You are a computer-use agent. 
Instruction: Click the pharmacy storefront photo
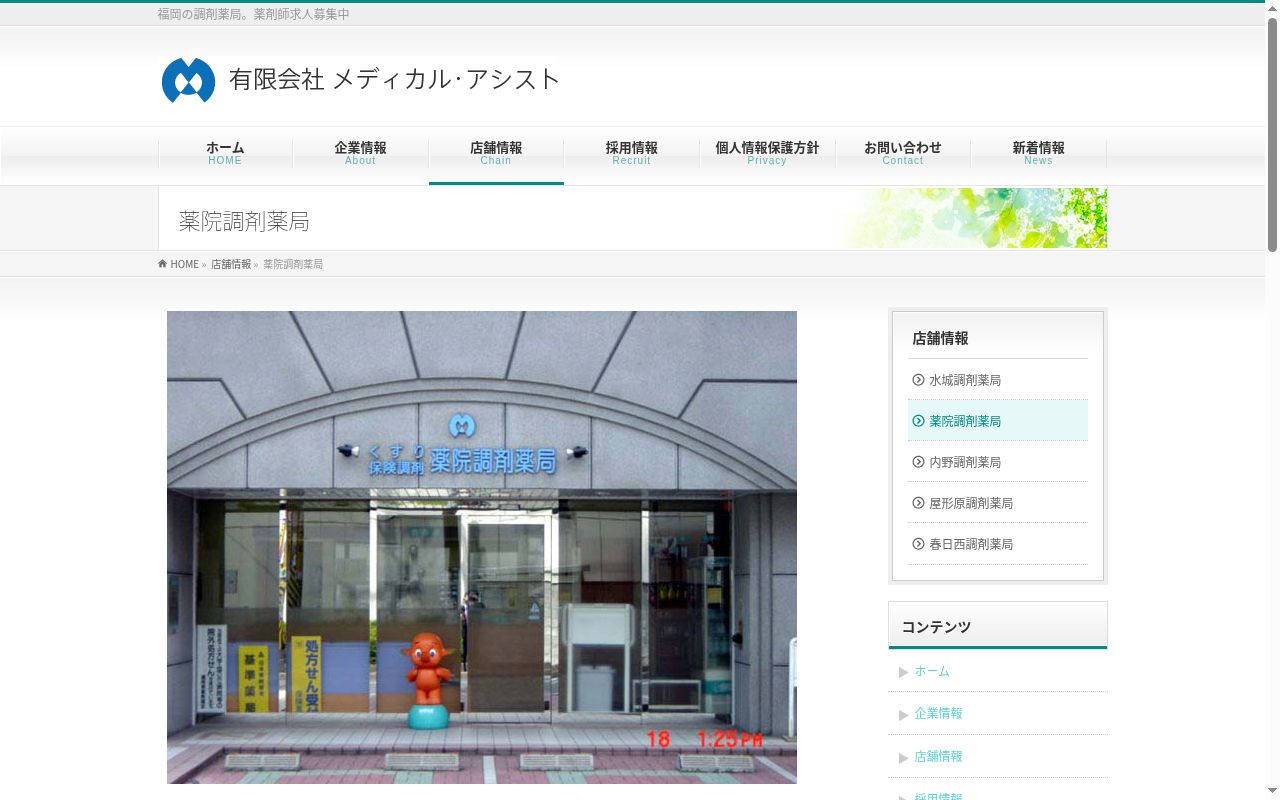[x=482, y=547]
